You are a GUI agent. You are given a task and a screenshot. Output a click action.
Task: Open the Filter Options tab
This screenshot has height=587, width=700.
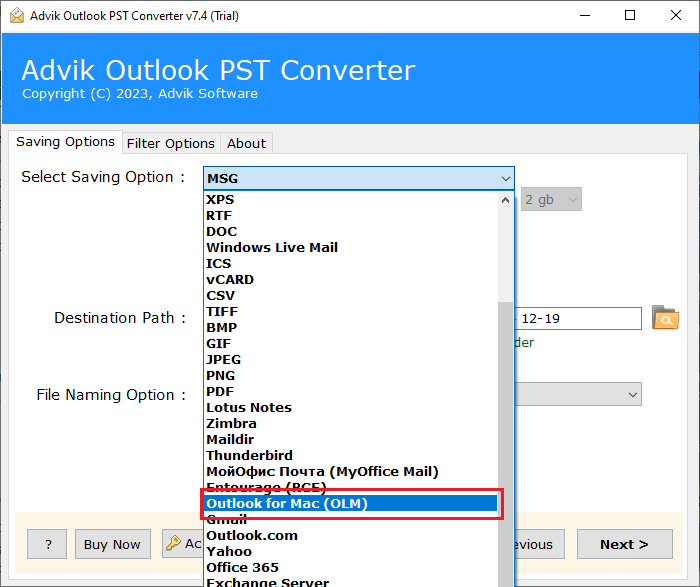pyautogui.click(x=171, y=143)
